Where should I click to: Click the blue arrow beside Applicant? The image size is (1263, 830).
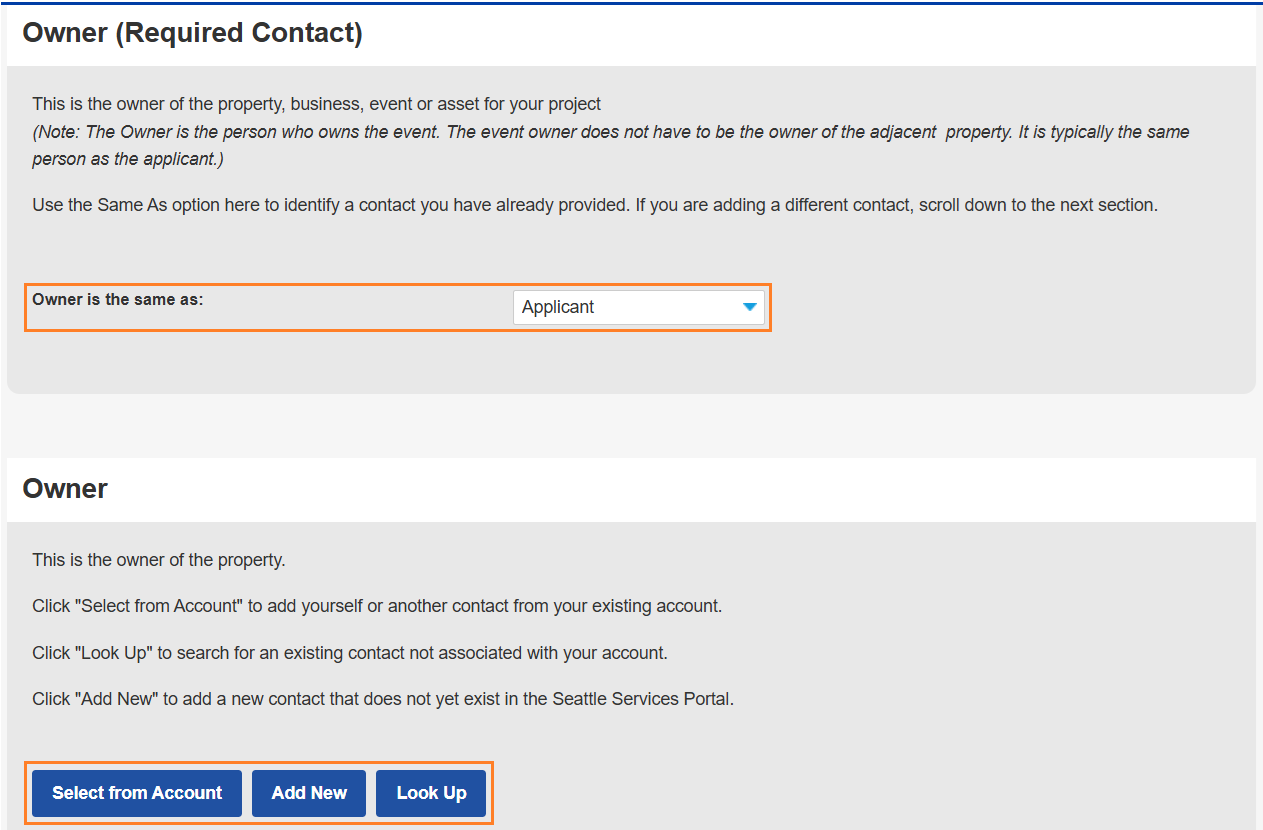click(x=750, y=307)
